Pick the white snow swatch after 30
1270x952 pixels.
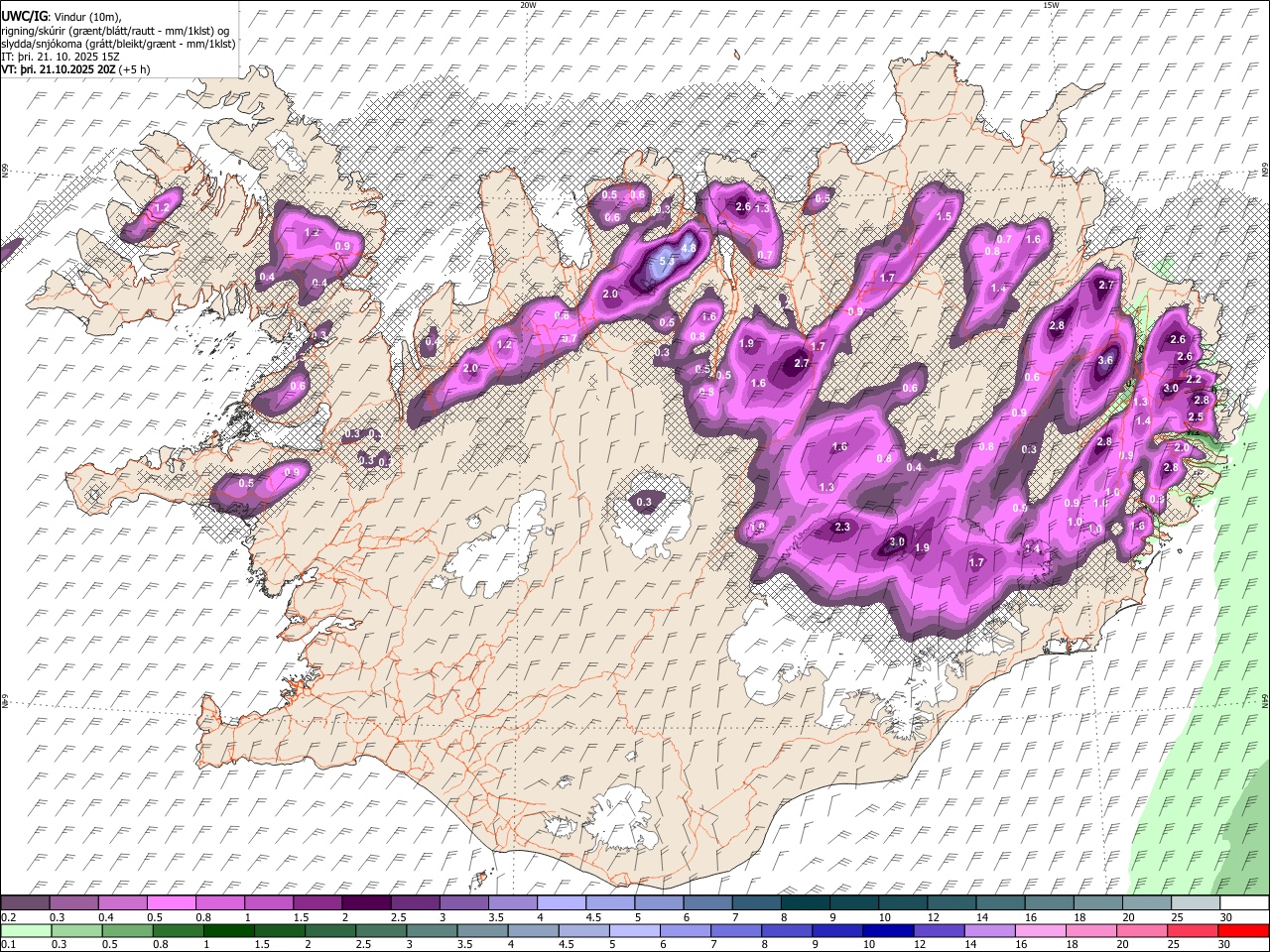(1244, 903)
